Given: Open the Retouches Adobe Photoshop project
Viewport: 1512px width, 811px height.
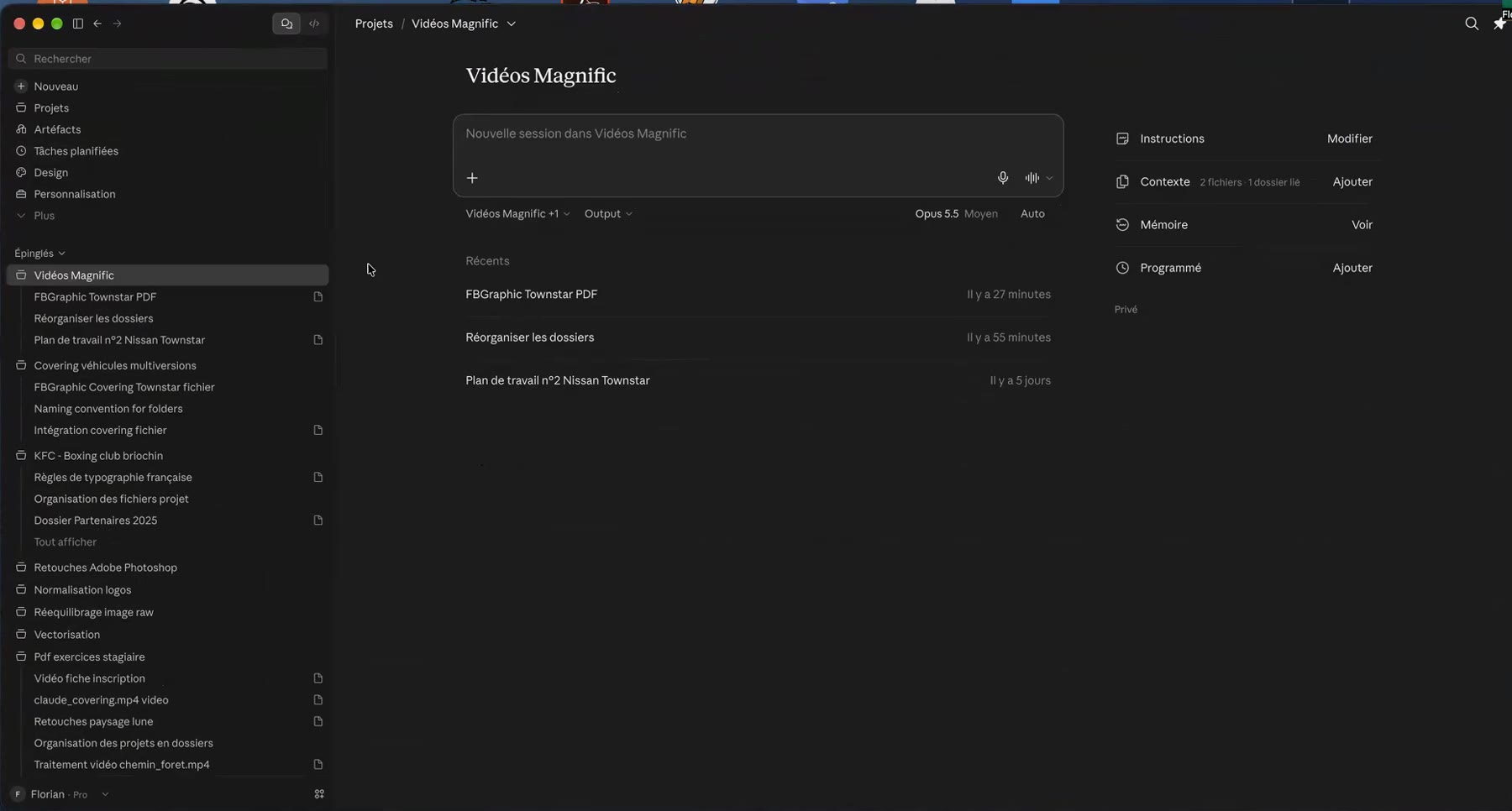Looking at the screenshot, I should [x=106, y=568].
